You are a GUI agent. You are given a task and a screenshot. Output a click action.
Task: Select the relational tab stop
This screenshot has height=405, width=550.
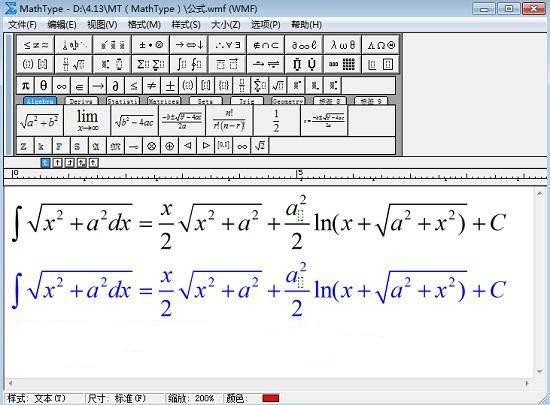(x=81, y=163)
